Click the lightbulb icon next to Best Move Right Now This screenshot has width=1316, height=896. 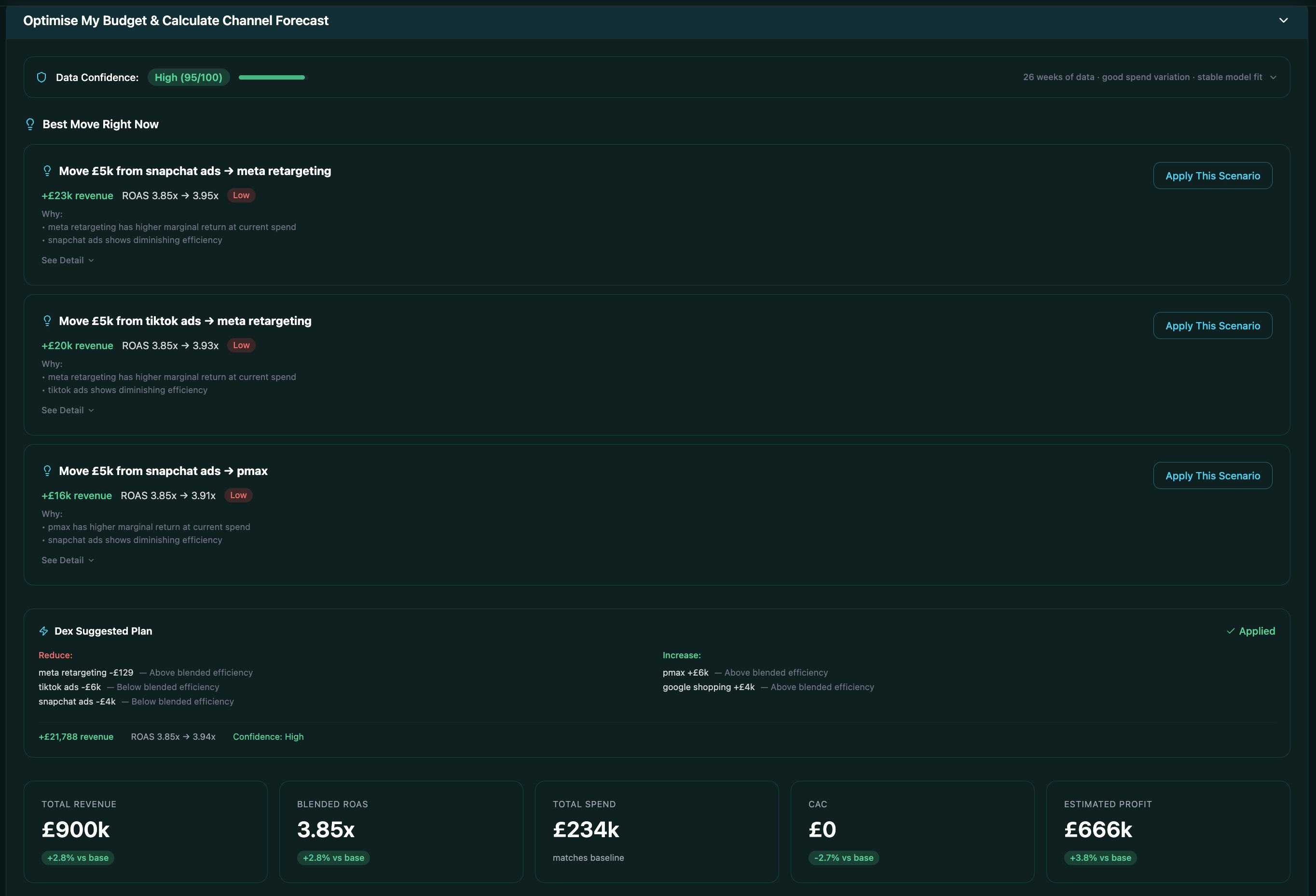30,124
